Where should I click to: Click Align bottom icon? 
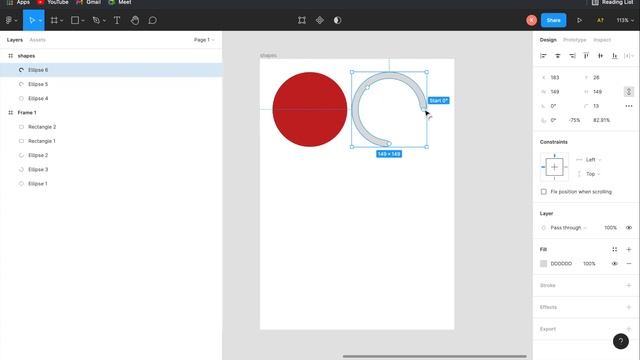[x=615, y=56]
